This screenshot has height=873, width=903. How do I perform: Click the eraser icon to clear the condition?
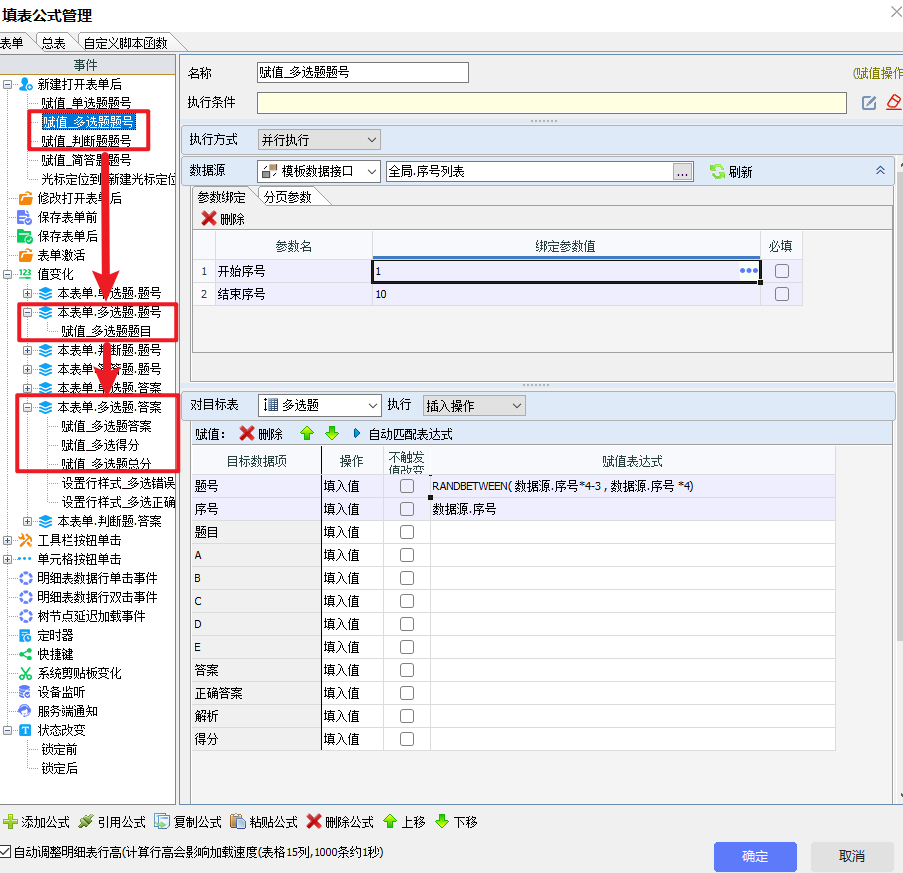tap(894, 103)
